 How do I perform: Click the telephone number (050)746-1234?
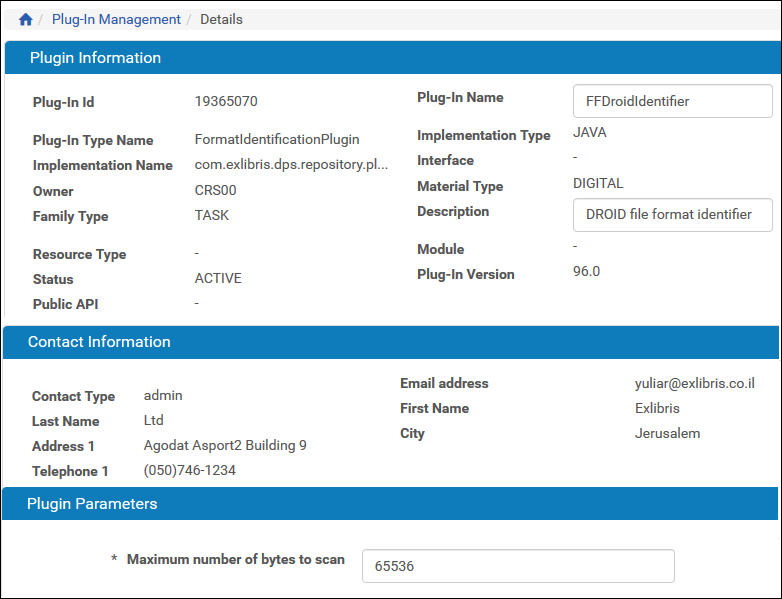click(190, 470)
